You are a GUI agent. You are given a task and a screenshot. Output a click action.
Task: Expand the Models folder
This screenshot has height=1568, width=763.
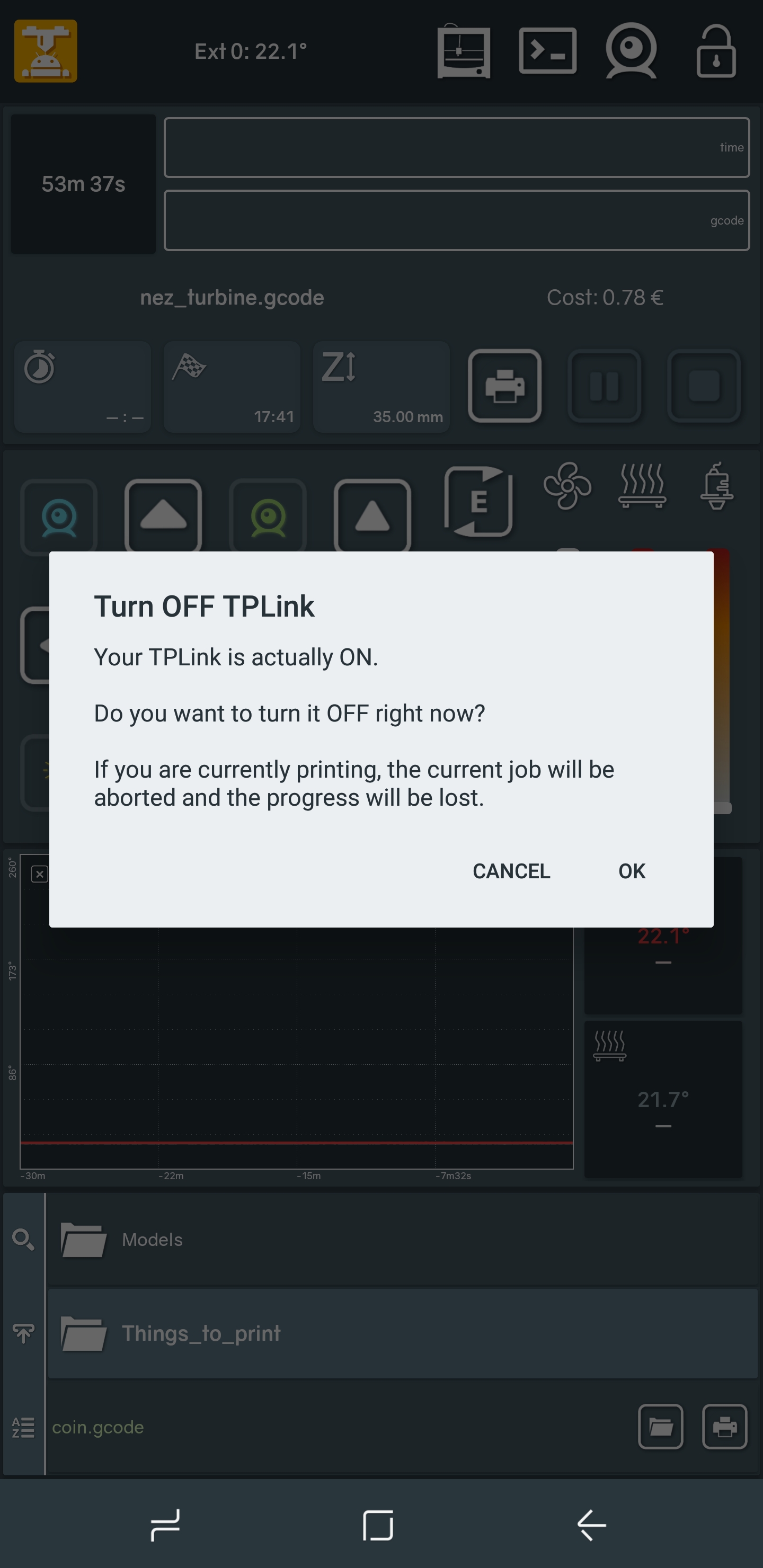[x=403, y=1240]
